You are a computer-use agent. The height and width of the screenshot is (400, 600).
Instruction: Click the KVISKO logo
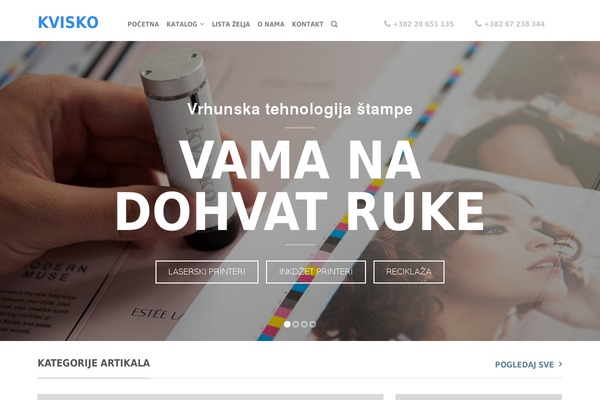click(x=68, y=22)
